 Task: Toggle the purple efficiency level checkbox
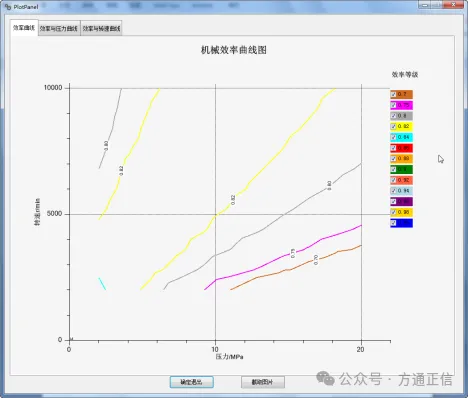(393, 201)
